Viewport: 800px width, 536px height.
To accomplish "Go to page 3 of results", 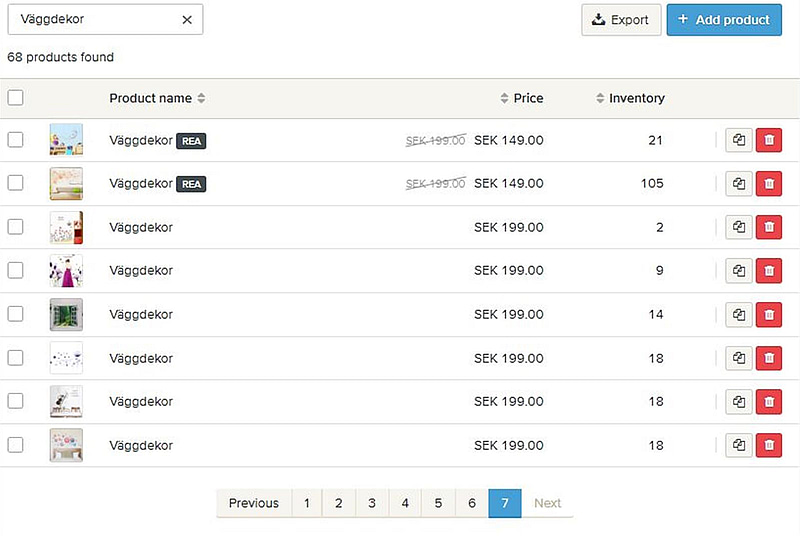I will 372,503.
